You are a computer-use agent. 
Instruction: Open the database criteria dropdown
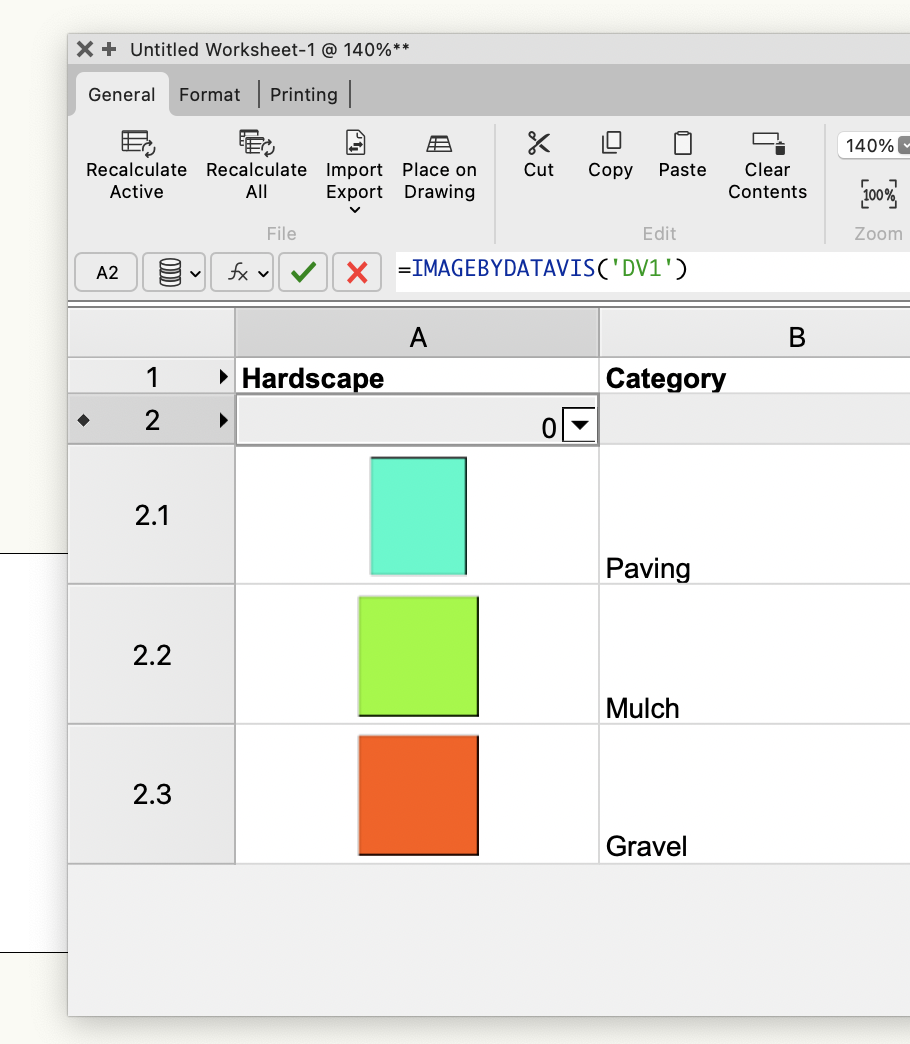(174, 272)
